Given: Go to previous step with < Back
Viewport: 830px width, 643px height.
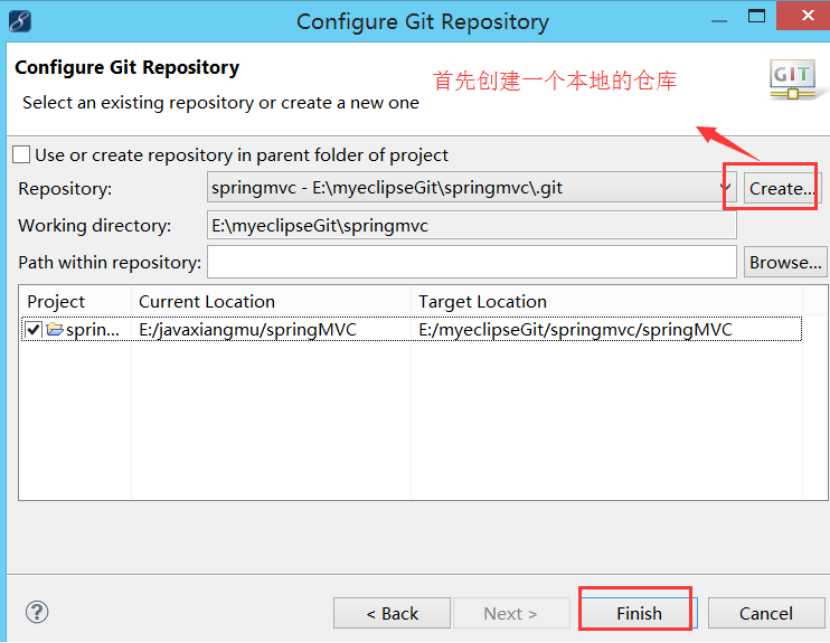Looking at the screenshot, I should 392,613.
